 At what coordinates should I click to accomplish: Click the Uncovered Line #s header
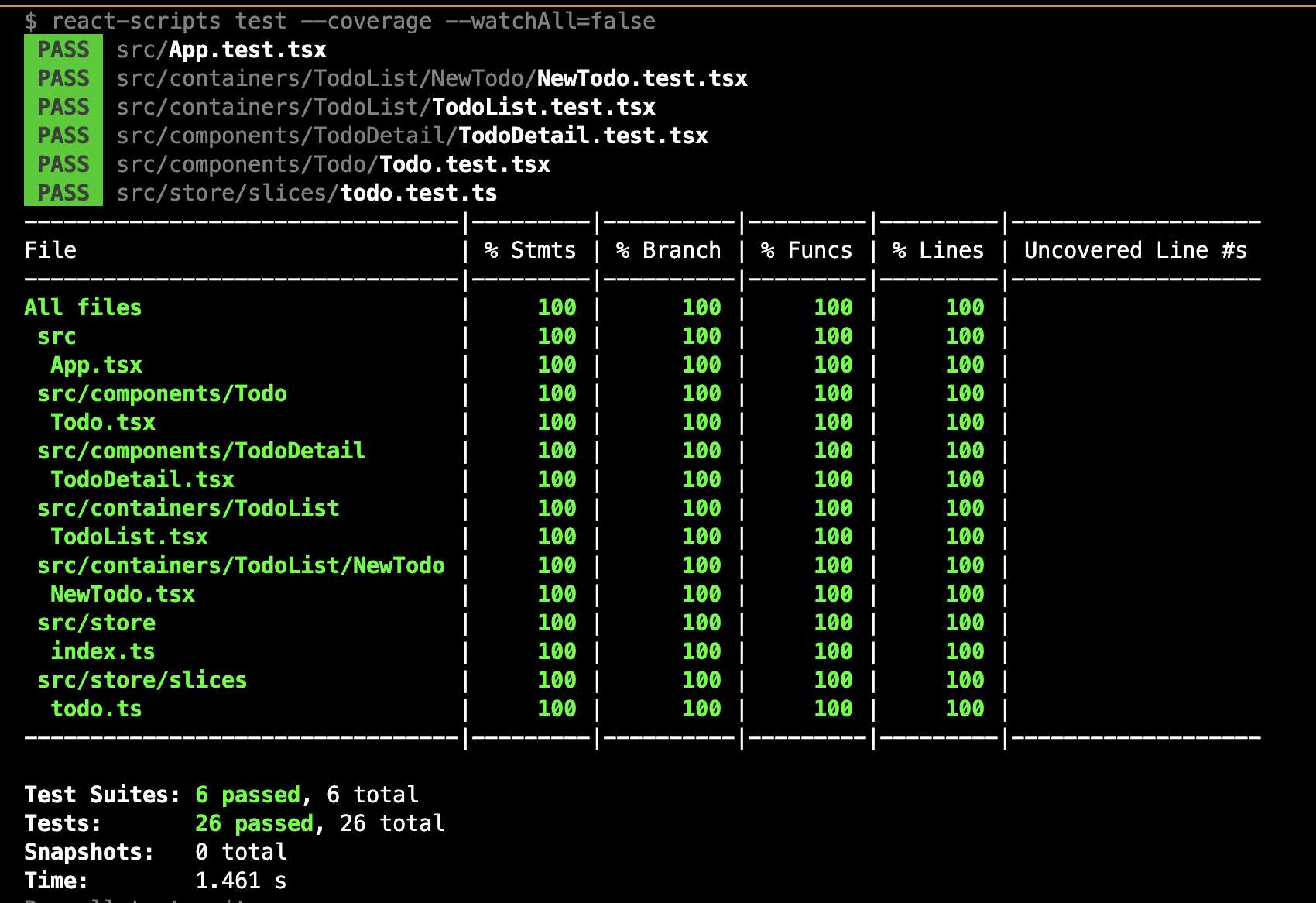click(1135, 250)
